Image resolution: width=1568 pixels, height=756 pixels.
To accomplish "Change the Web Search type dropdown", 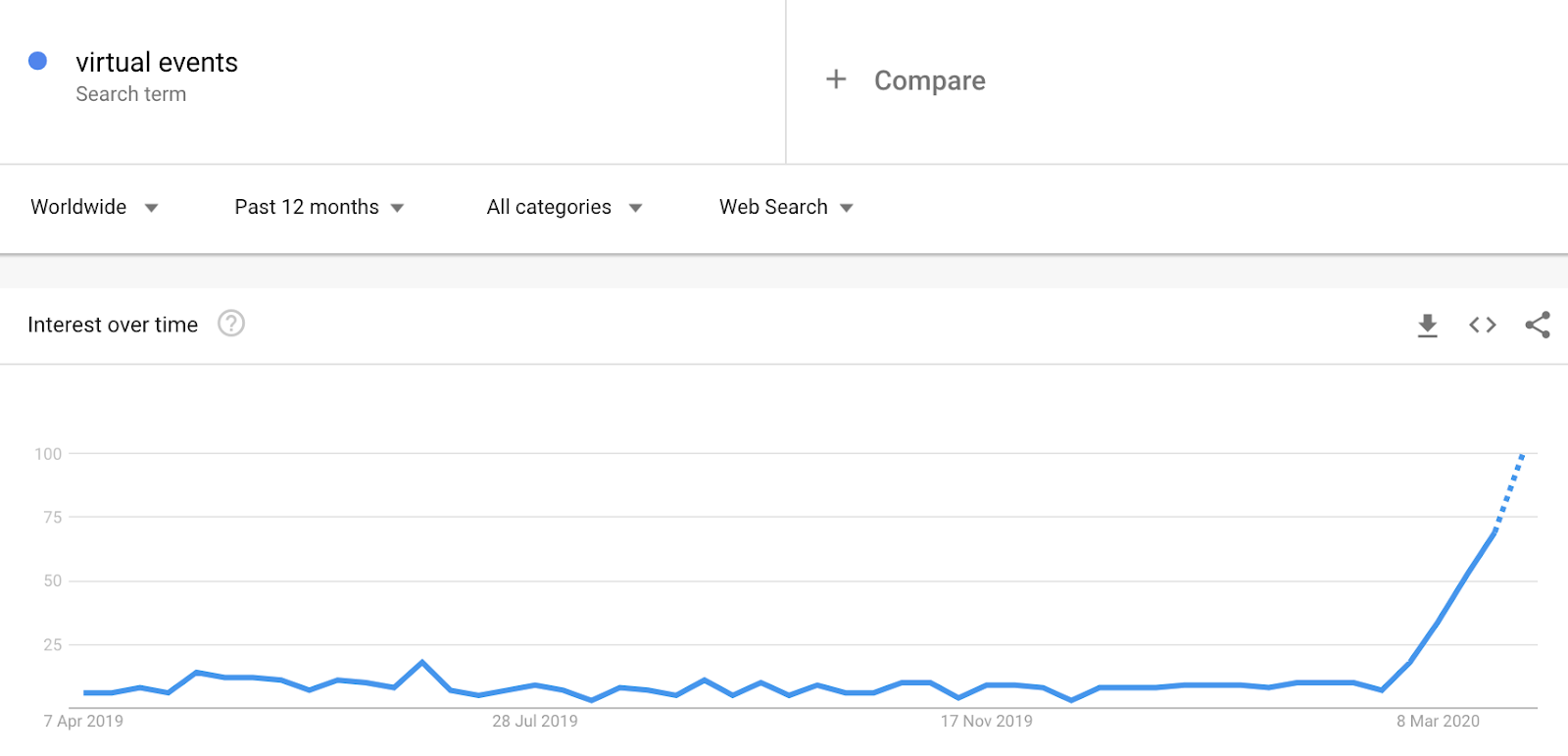I will (x=786, y=207).
